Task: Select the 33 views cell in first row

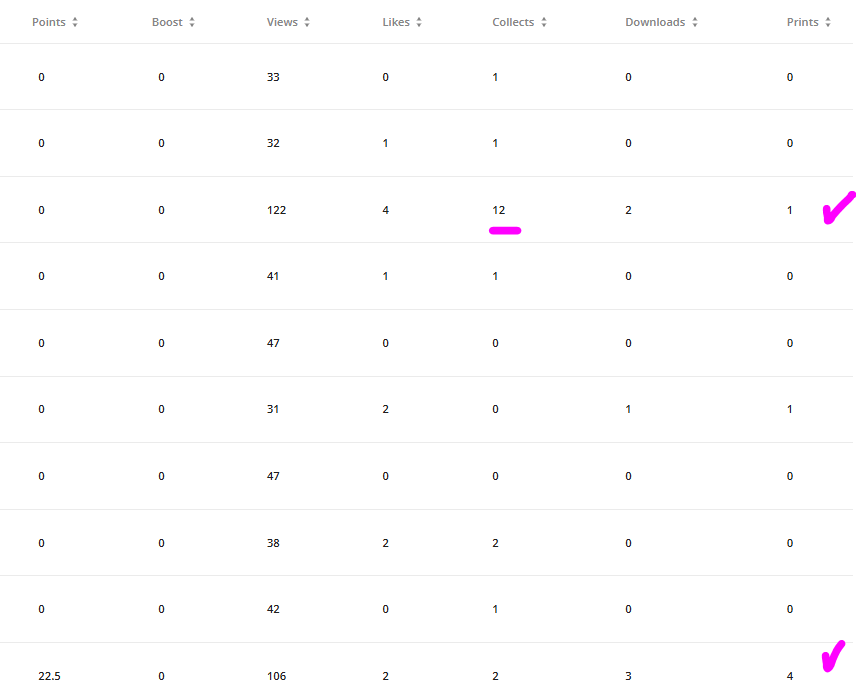Action: [x=273, y=77]
